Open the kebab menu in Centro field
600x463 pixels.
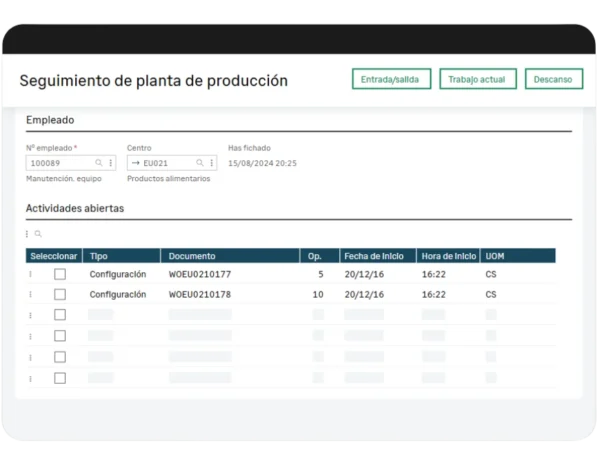pyautogui.click(x=212, y=163)
